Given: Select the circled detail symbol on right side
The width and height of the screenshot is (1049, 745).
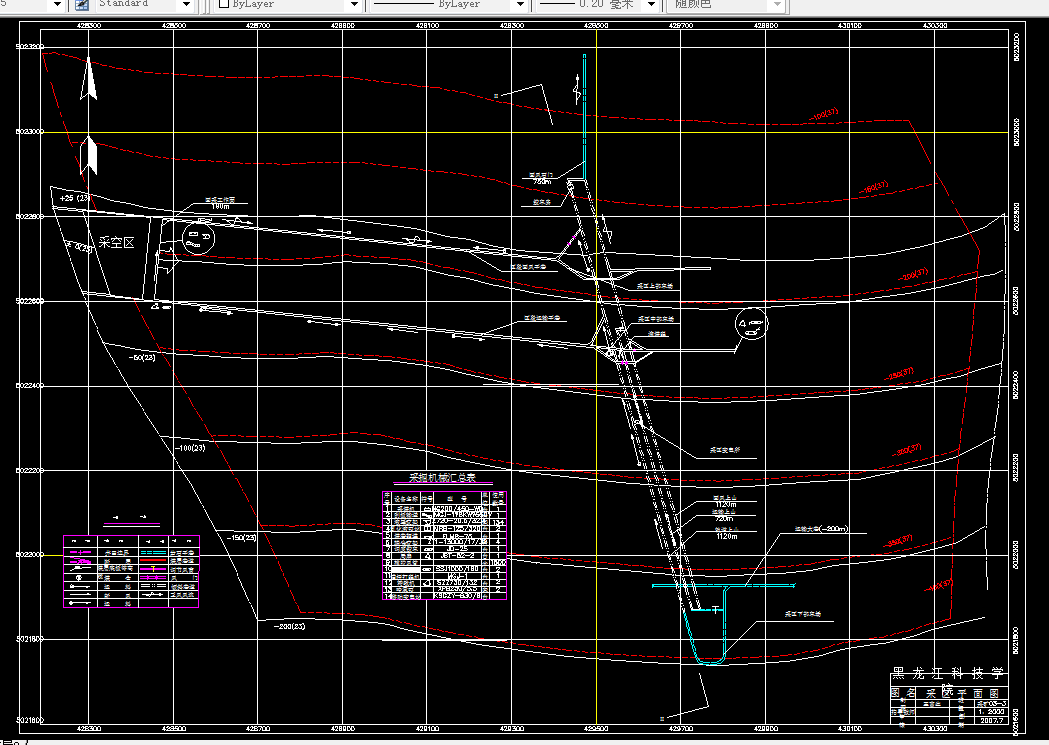Looking at the screenshot, I should (751, 324).
